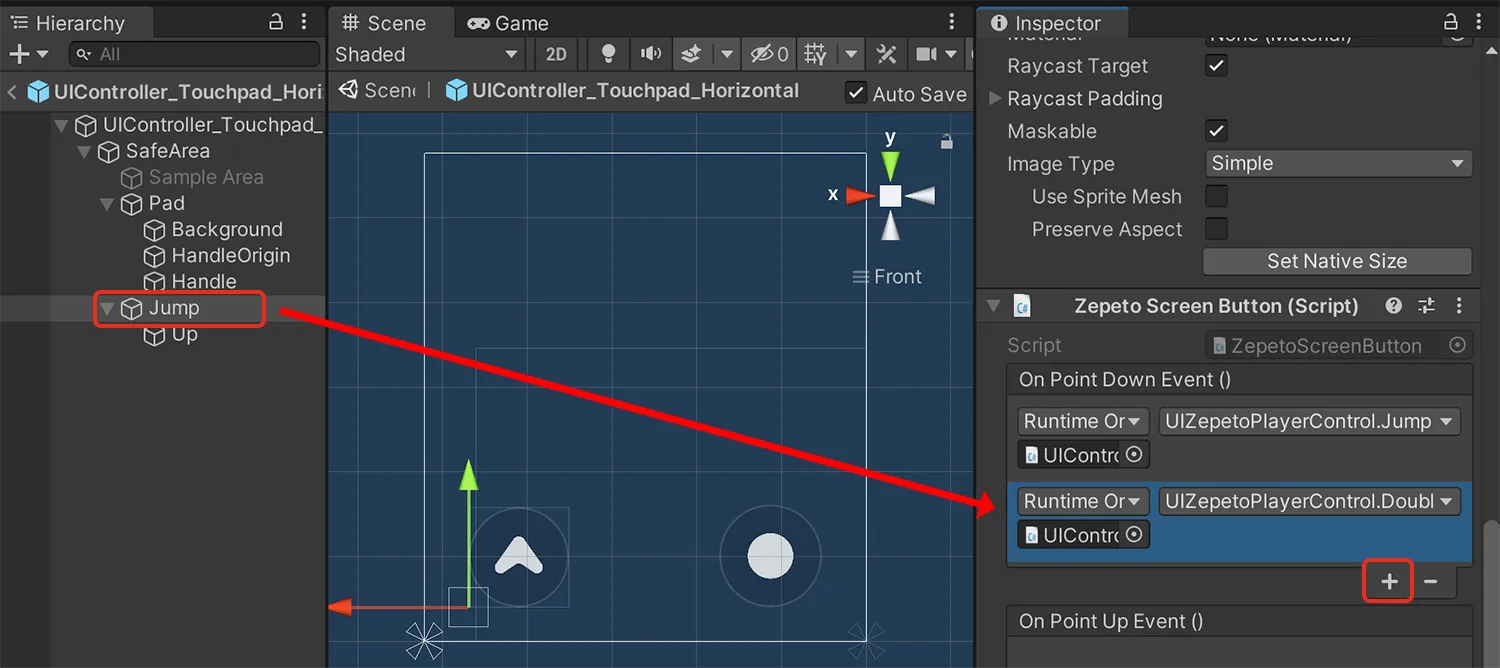Collapse the Jump object in hierarchy
The image size is (1500, 668).
(x=107, y=309)
